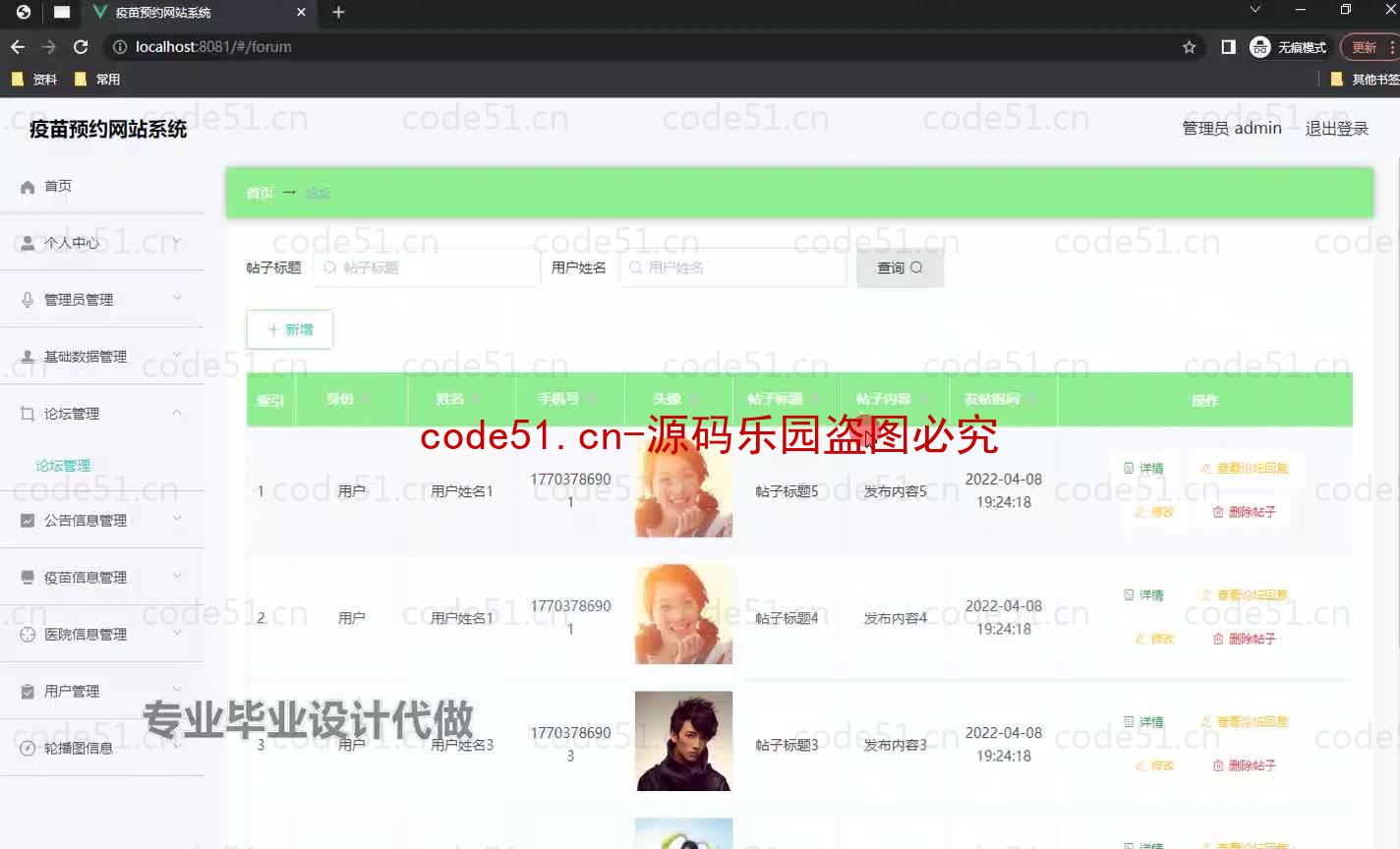Click 帖子标题5 text cell
1400x849 pixels.
[x=787, y=491]
